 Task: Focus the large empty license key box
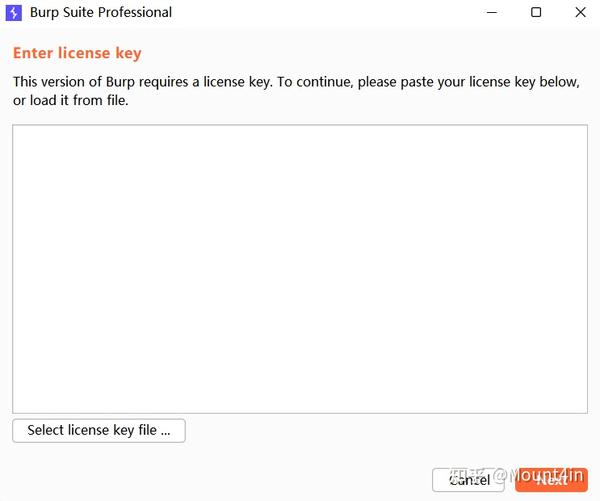pos(300,268)
